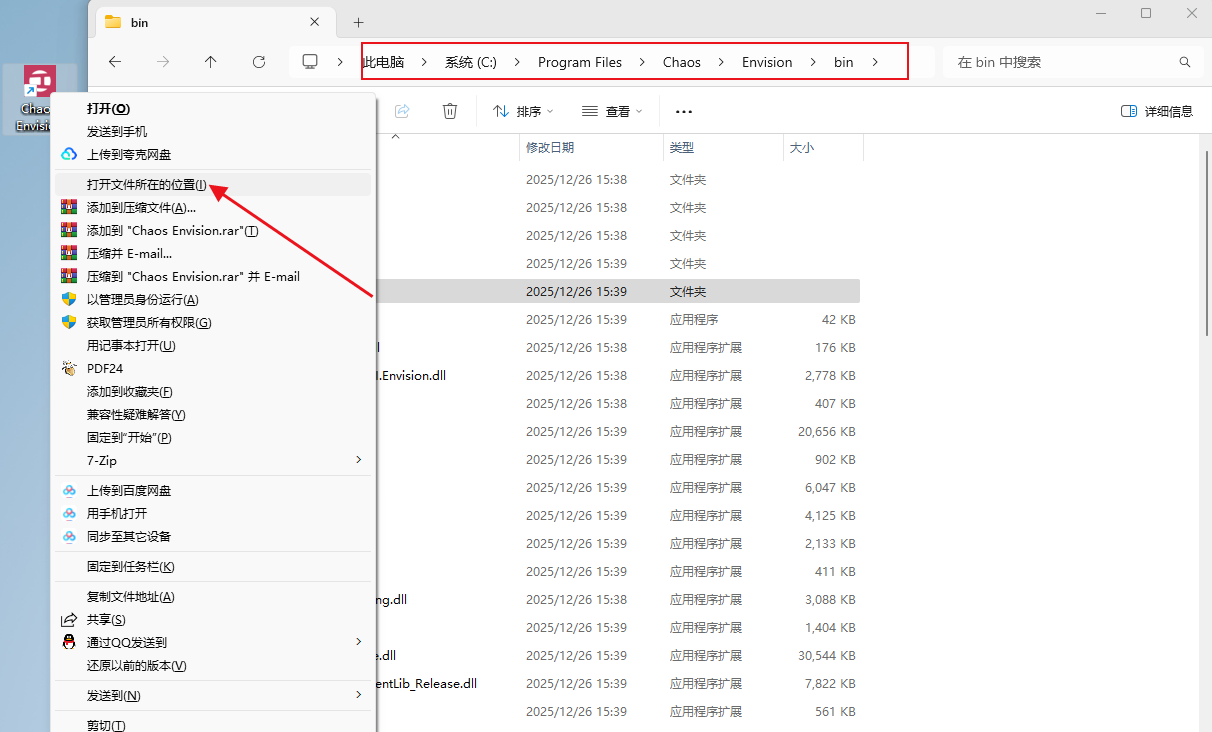1212x732 pixels.
Task: Toggle the 详细信息 details pane
Action: [1157, 111]
